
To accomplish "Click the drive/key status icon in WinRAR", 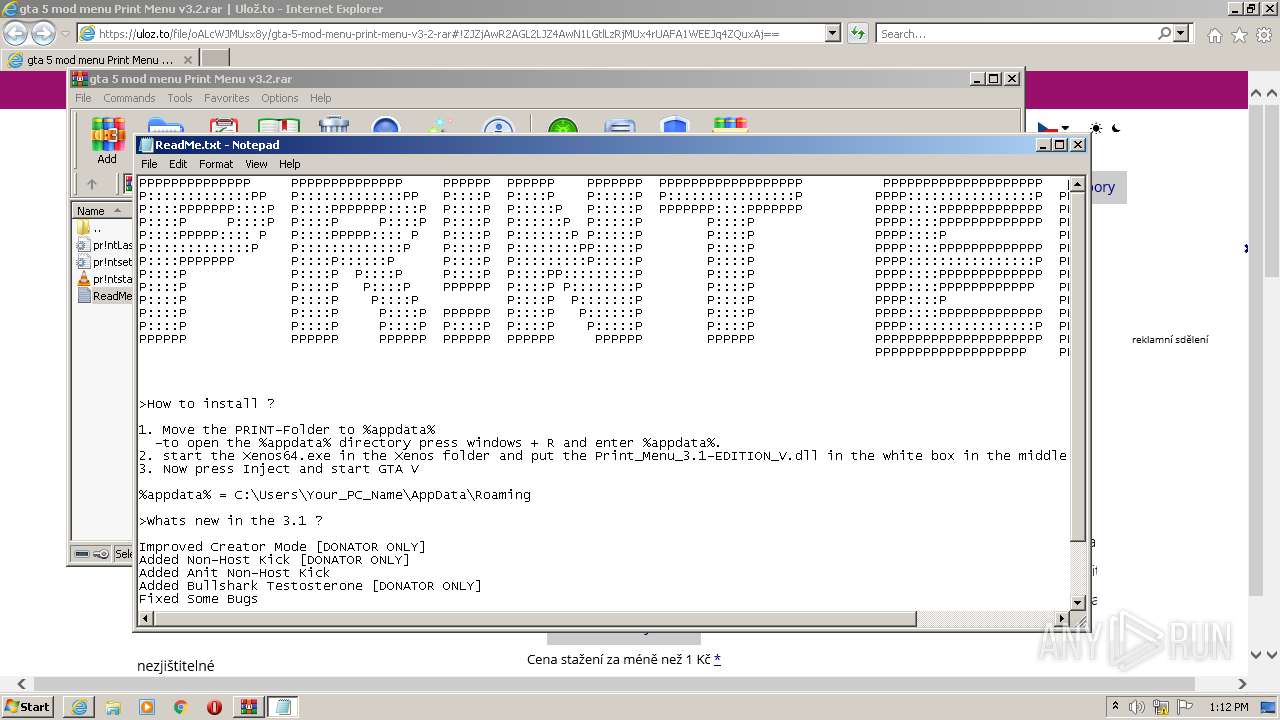I will [x=91, y=553].
